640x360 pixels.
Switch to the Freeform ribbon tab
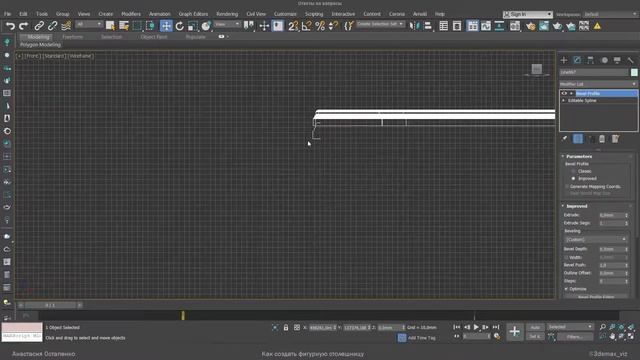[73, 37]
